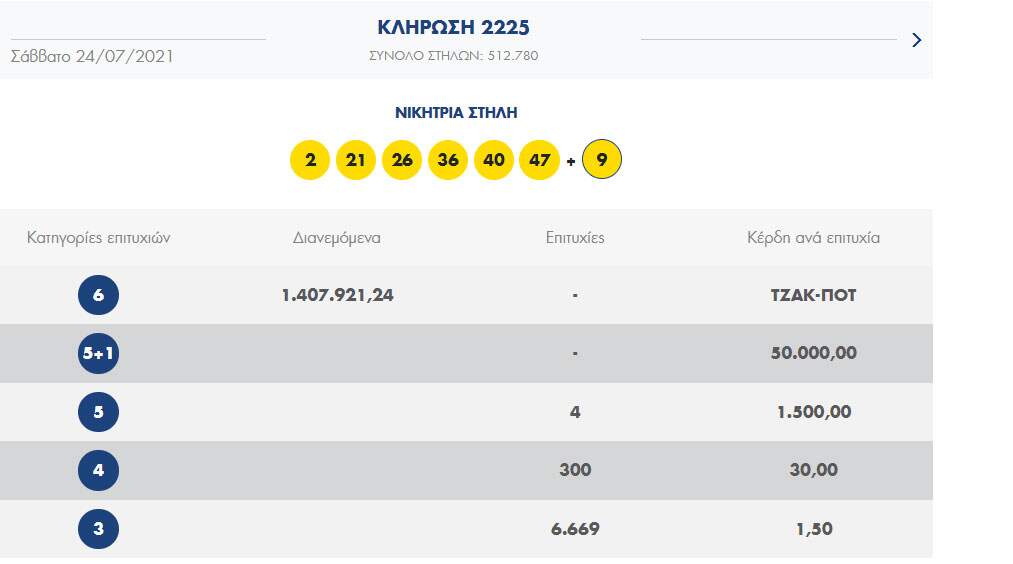1013x564 pixels.
Task: Click winning number ball 21
Action: (x=356, y=160)
